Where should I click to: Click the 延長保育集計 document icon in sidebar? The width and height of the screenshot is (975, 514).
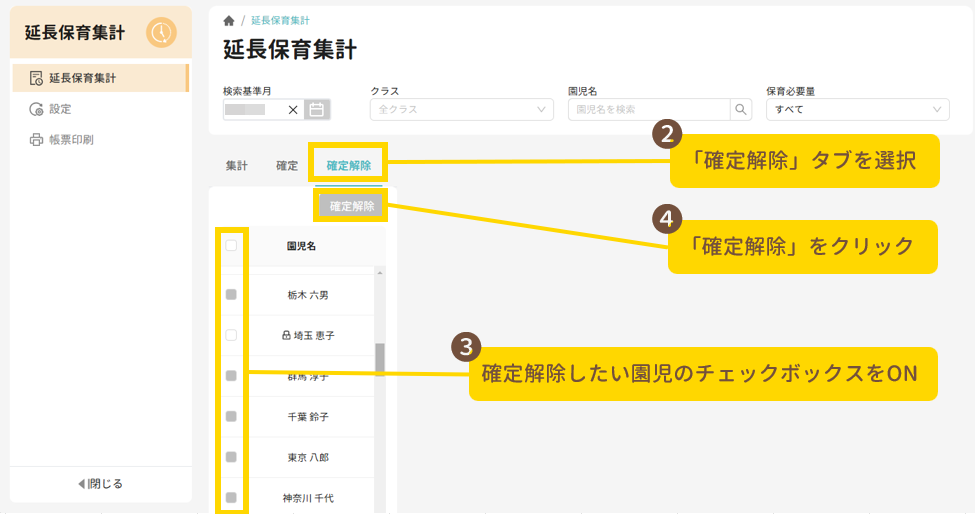click(36, 78)
